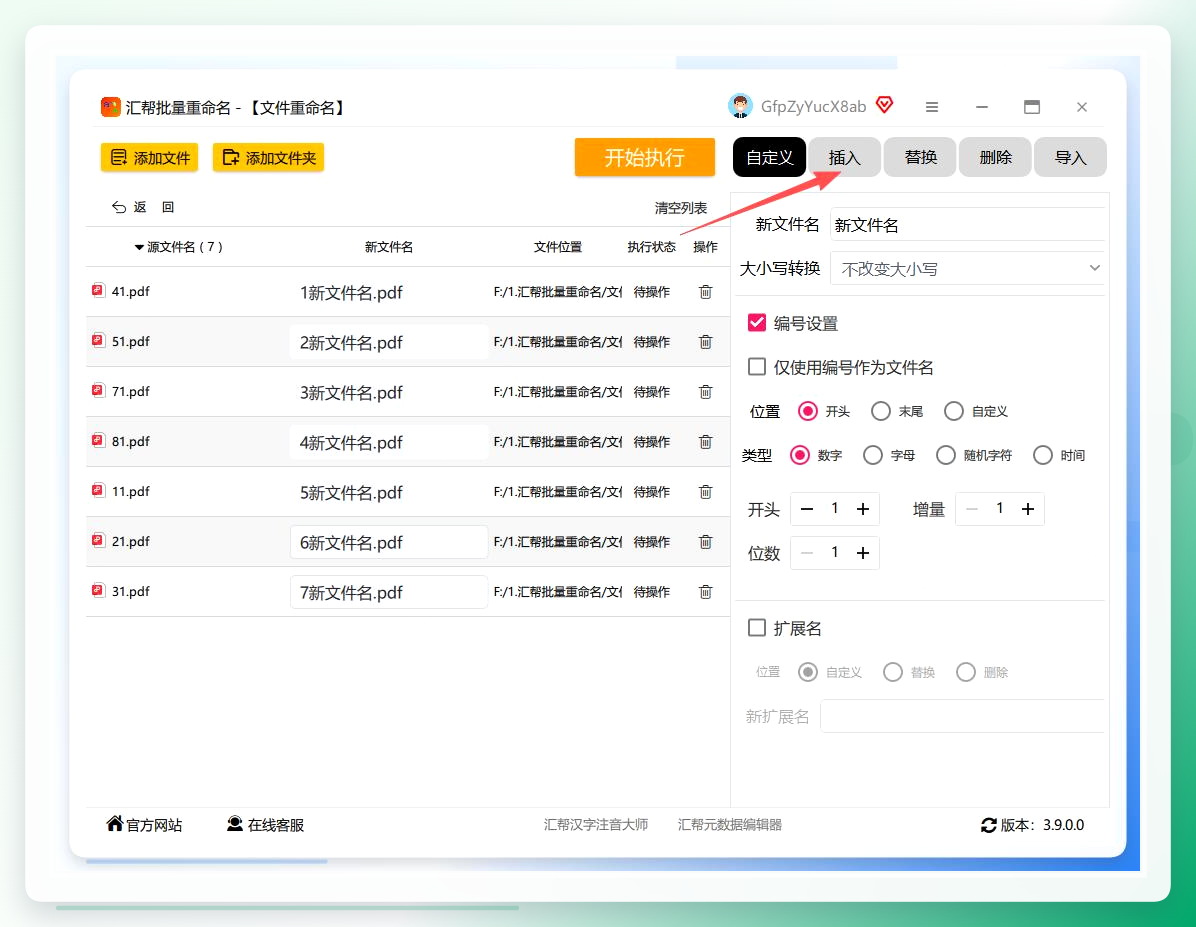This screenshot has width=1196, height=927.
Task: Delete 31.pdf using the trash icon
Action: pos(706,591)
